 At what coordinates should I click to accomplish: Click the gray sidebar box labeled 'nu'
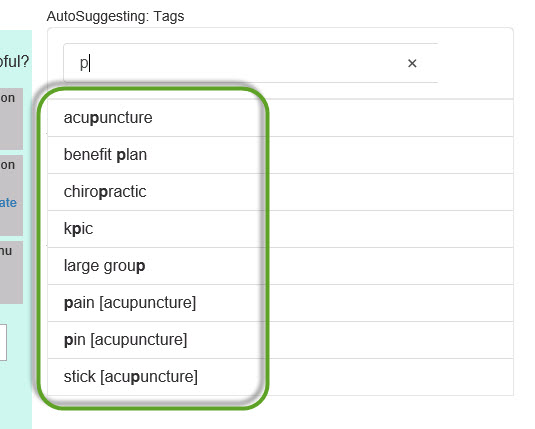[x=11, y=272]
